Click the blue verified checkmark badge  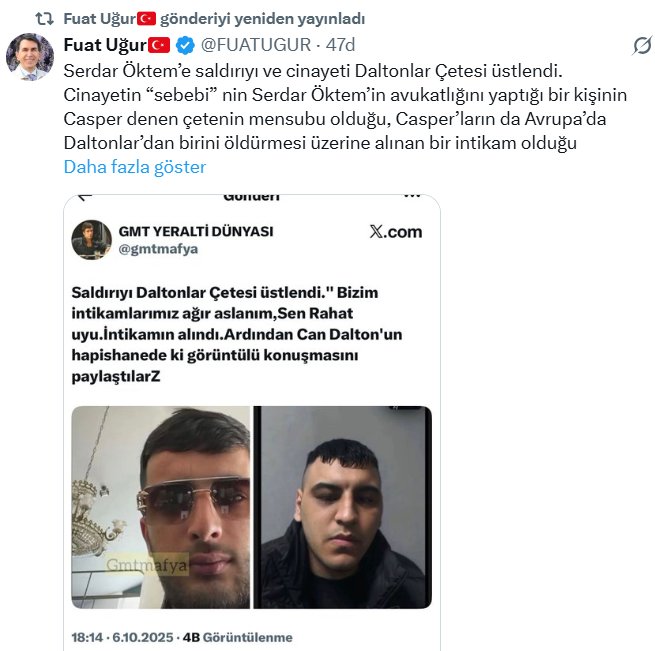coord(185,45)
